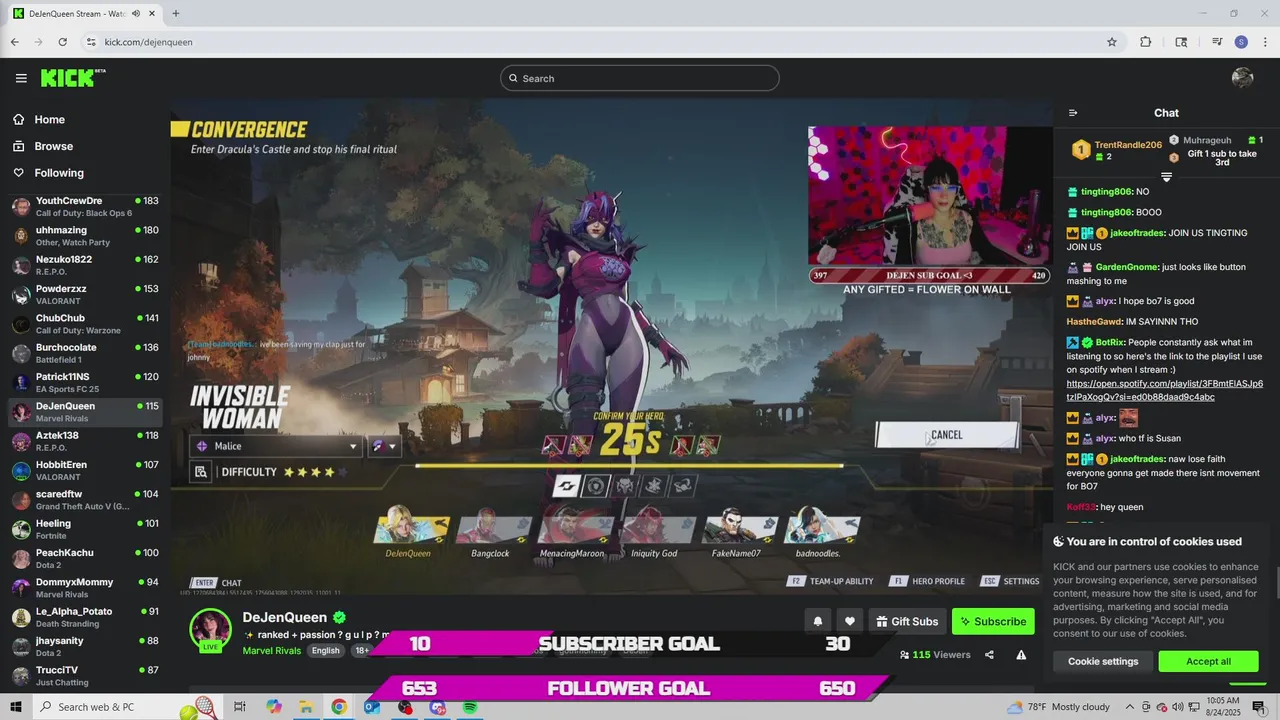This screenshot has height=720, width=1280.
Task: Open Chrome extensions puzzle icon
Action: click(1146, 42)
